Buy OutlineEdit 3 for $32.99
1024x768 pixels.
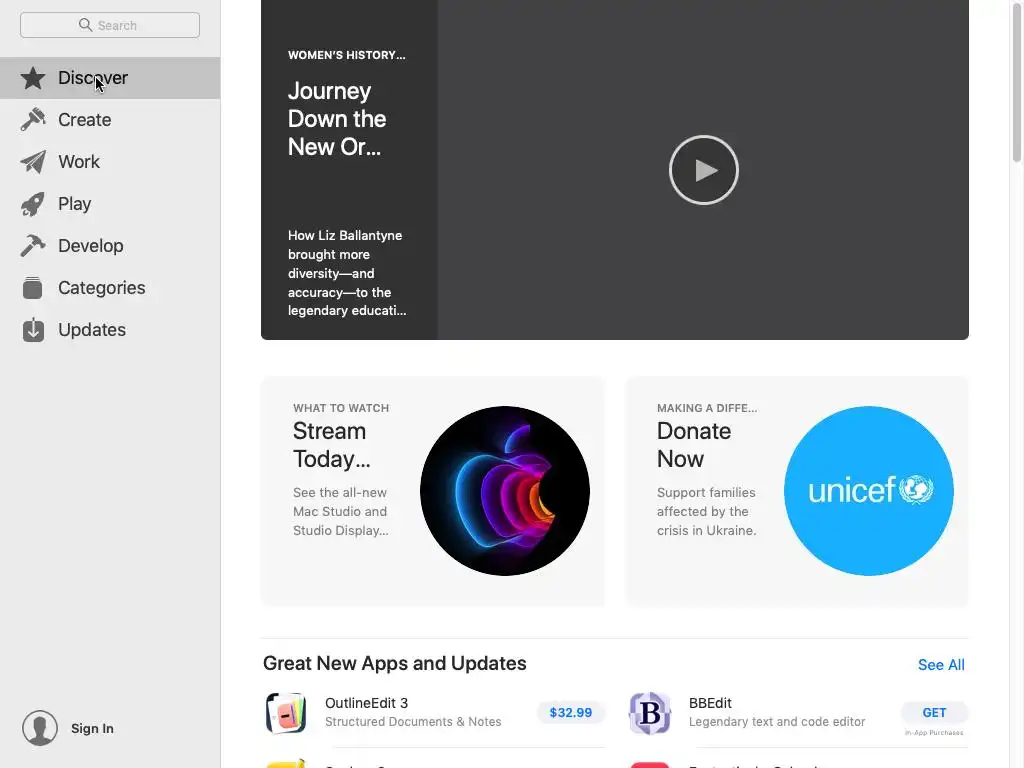571,712
